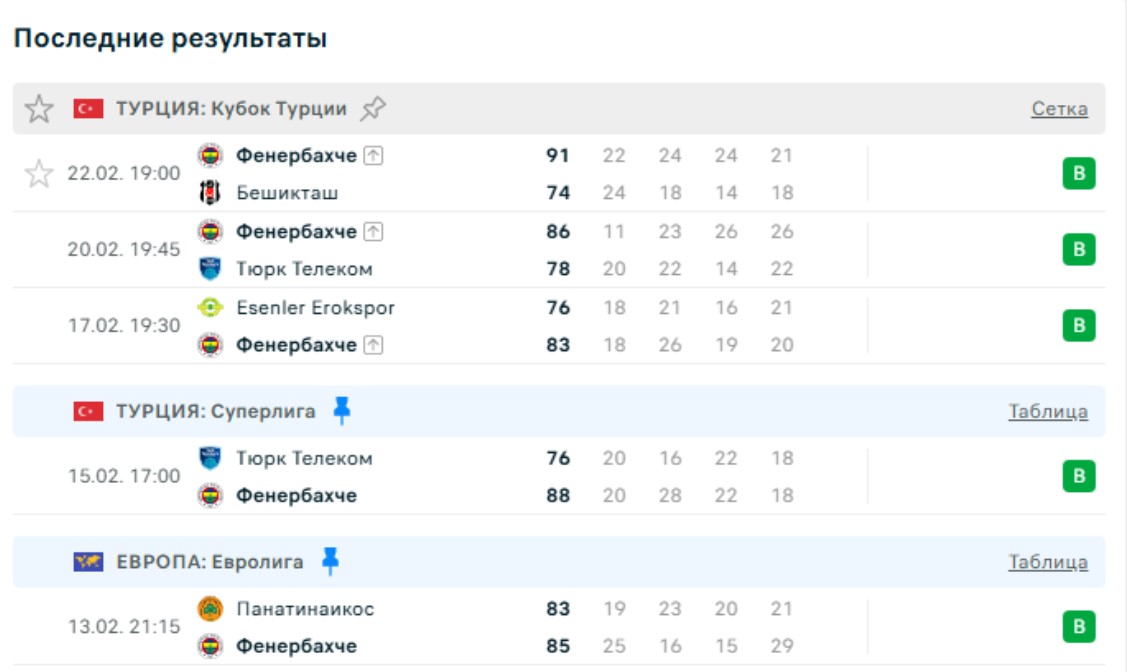Unpin the Кубок Турции league
1127x672 pixels.
pyautogui.click(x=373, y=109)
